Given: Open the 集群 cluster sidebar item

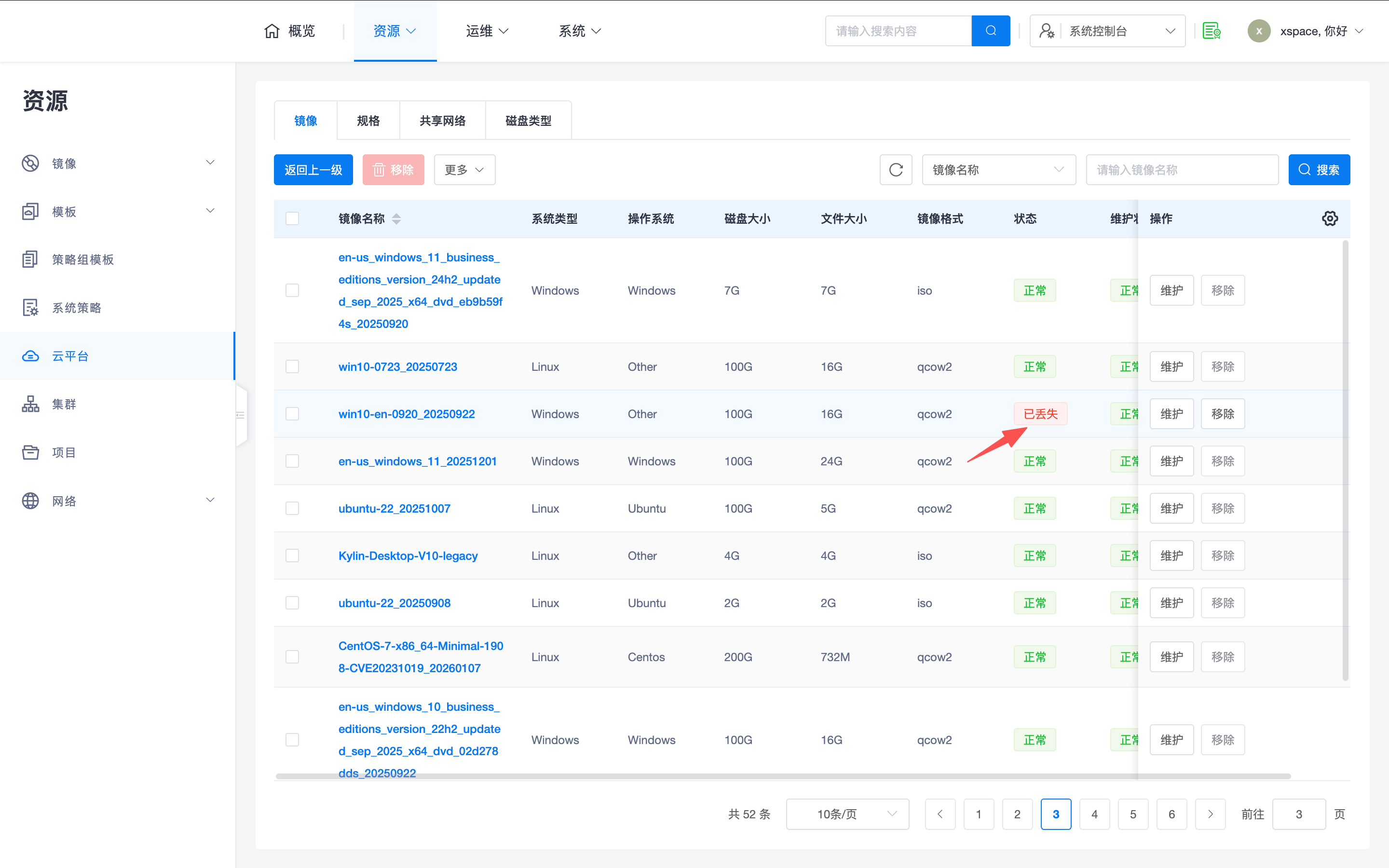Looking at the screenshot, I should click(63, 404).
